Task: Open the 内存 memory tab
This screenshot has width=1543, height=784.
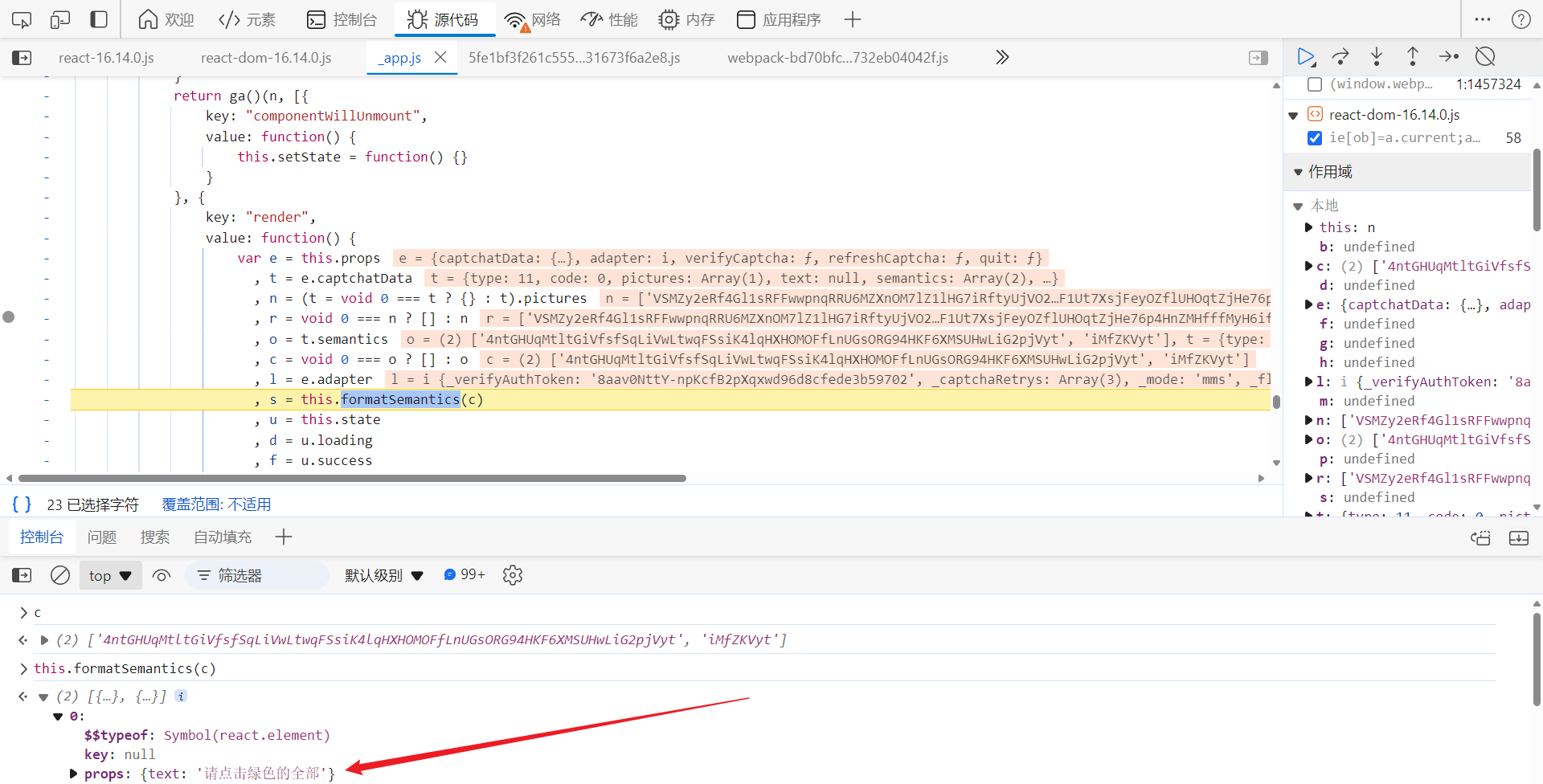Action: click(686, 19)
